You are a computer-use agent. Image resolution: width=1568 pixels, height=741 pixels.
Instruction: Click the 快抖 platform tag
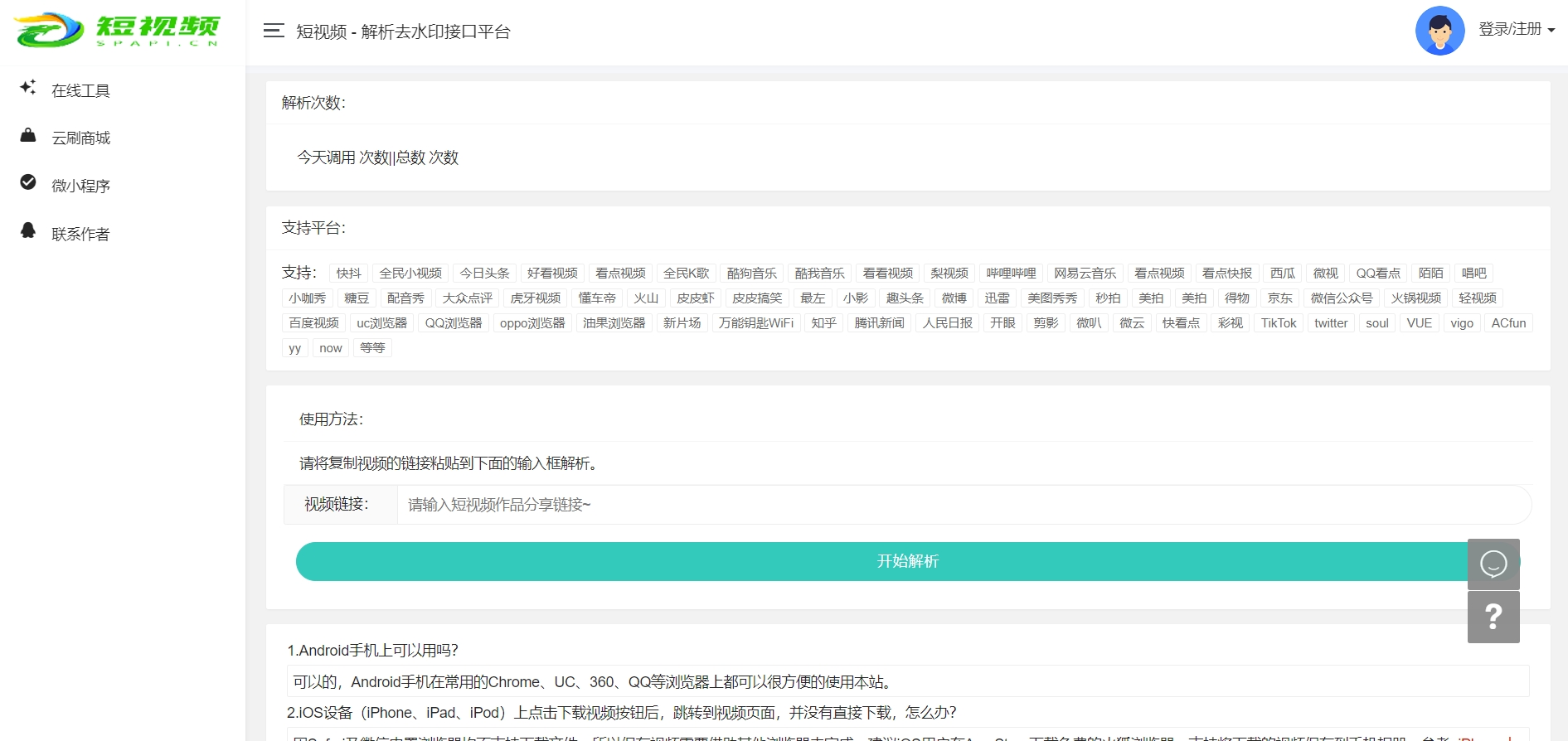click(x=349, y=274)
